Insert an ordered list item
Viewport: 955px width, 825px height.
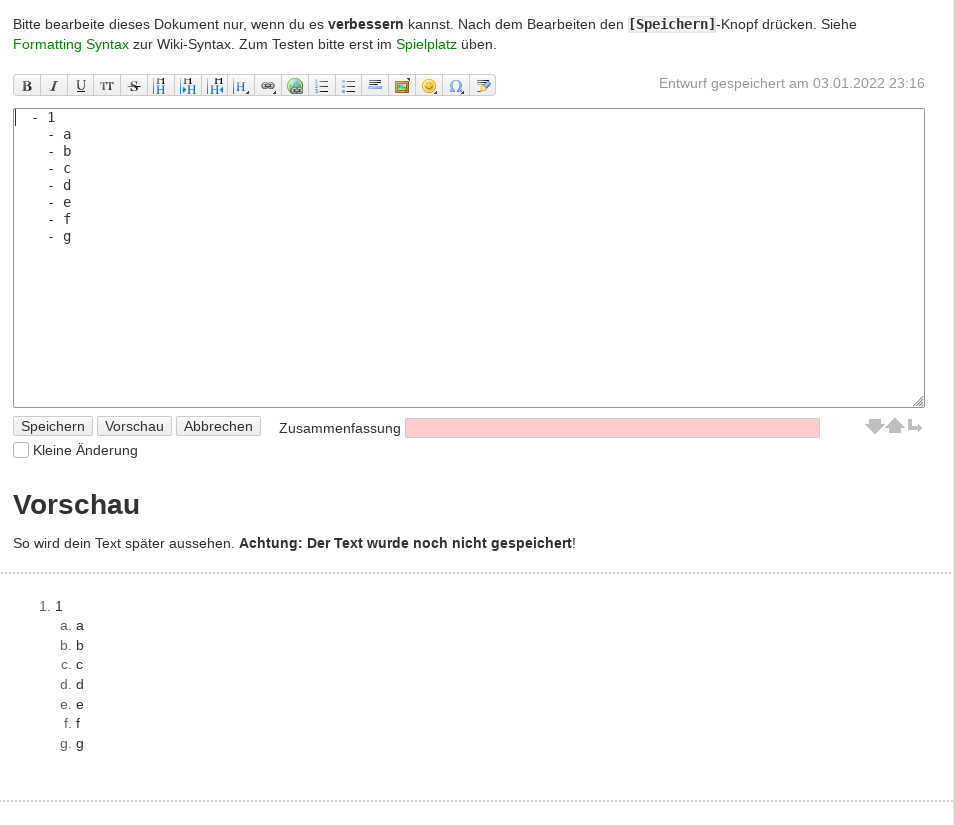[x=322, y=86]
